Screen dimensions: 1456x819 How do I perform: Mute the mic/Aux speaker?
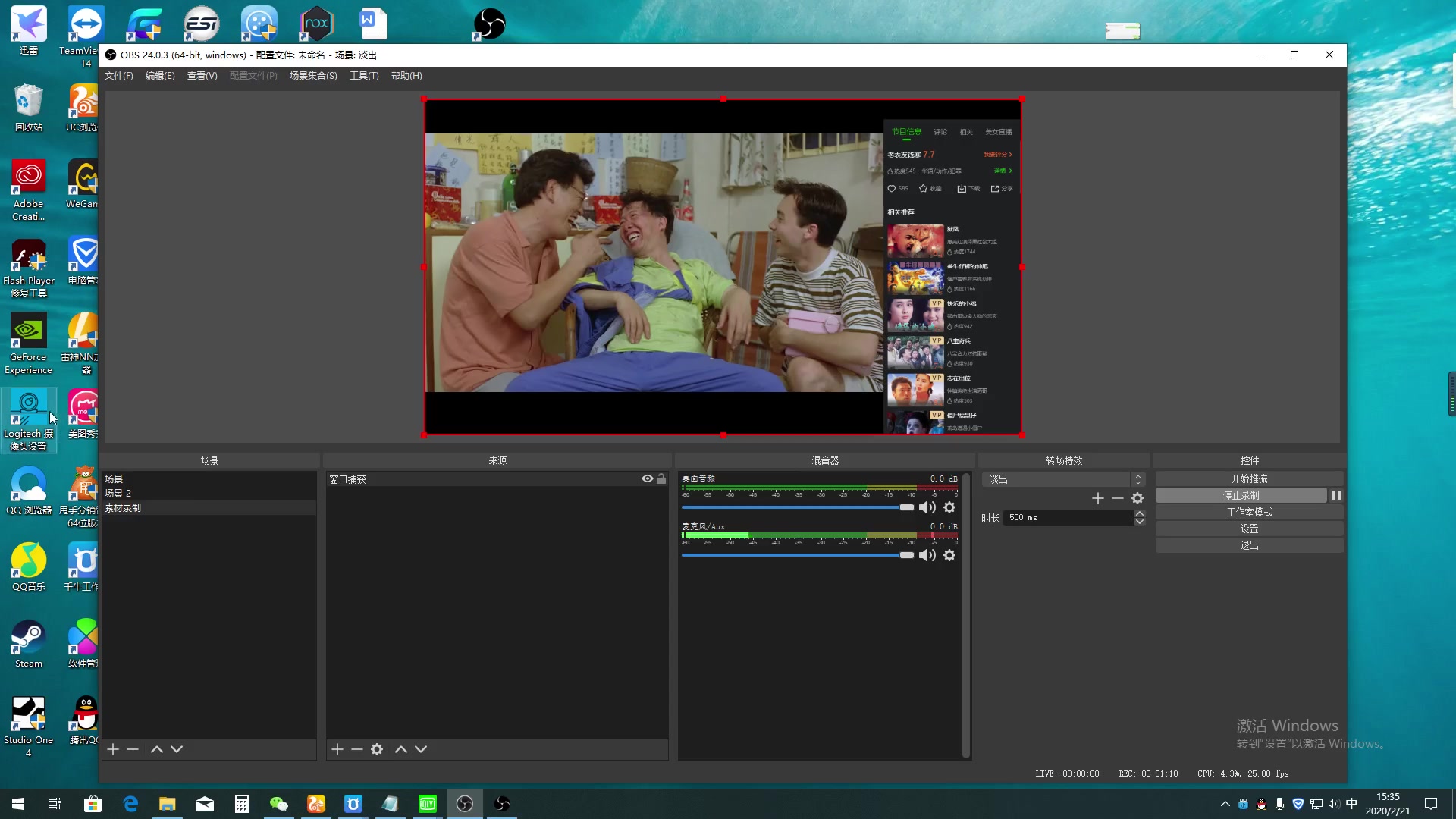(x=927, y=555)
